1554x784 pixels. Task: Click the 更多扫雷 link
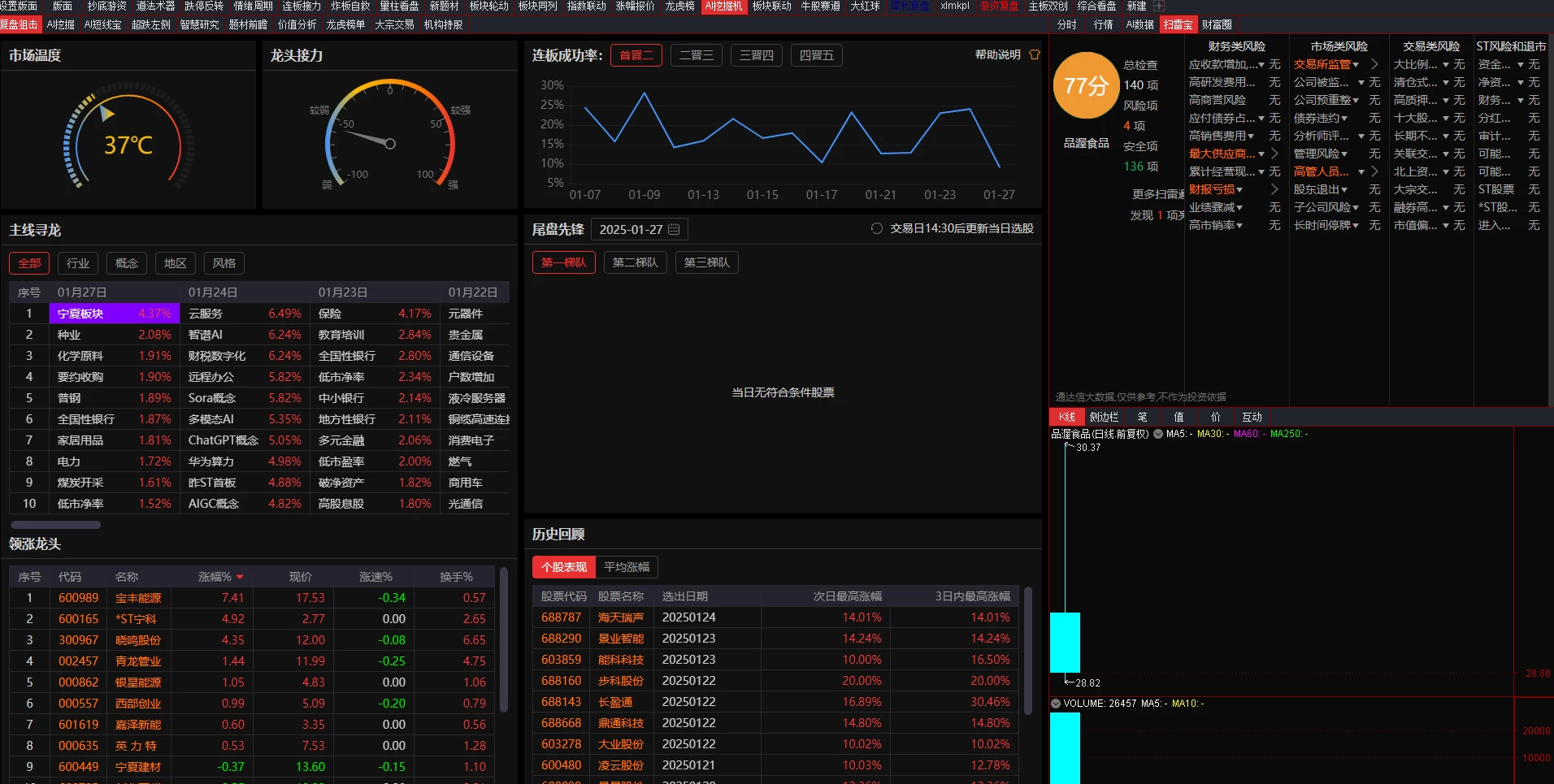click(1158, 194)
